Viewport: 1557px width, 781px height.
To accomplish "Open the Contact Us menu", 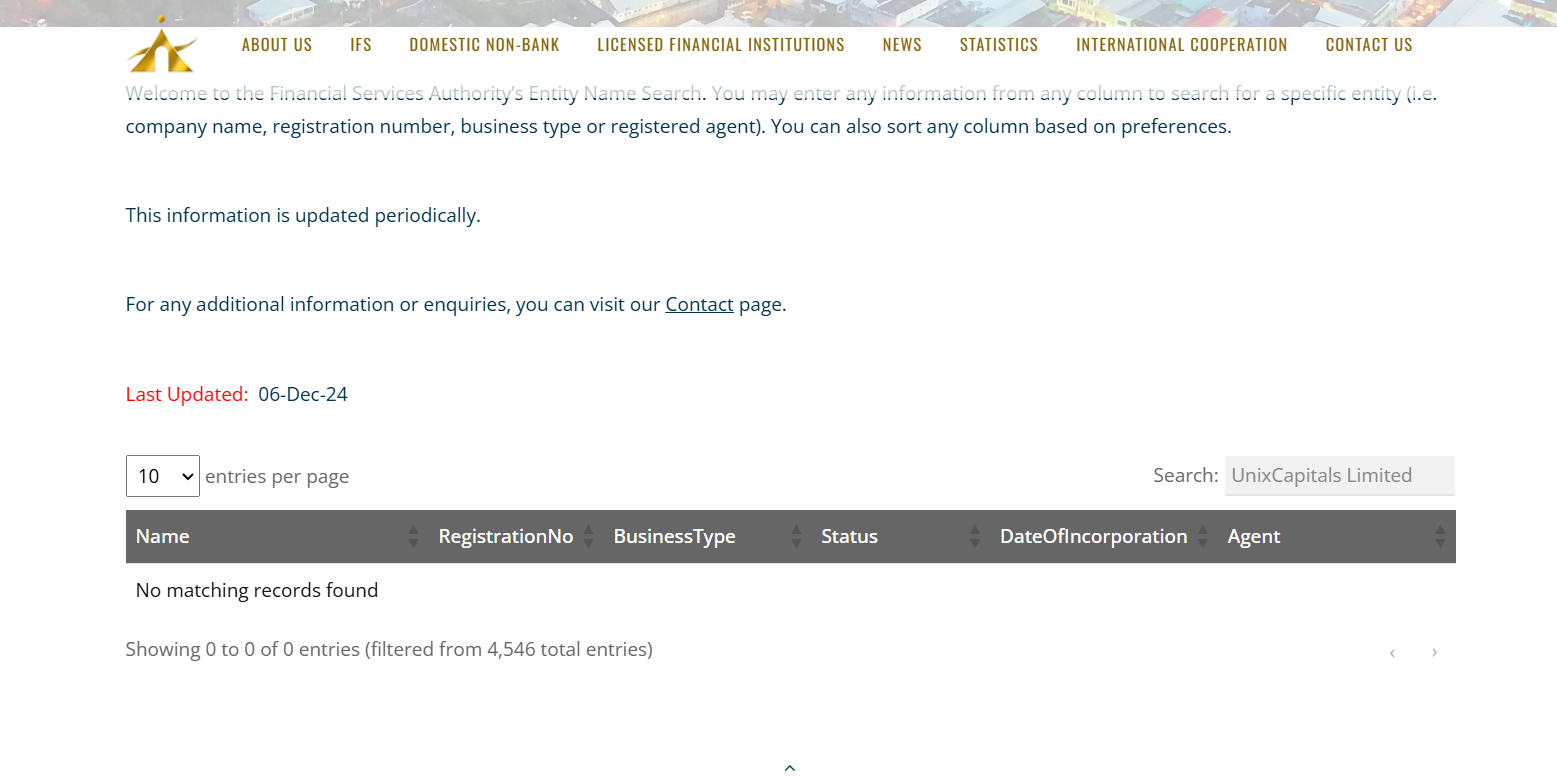I will [x=1369, y=45].
